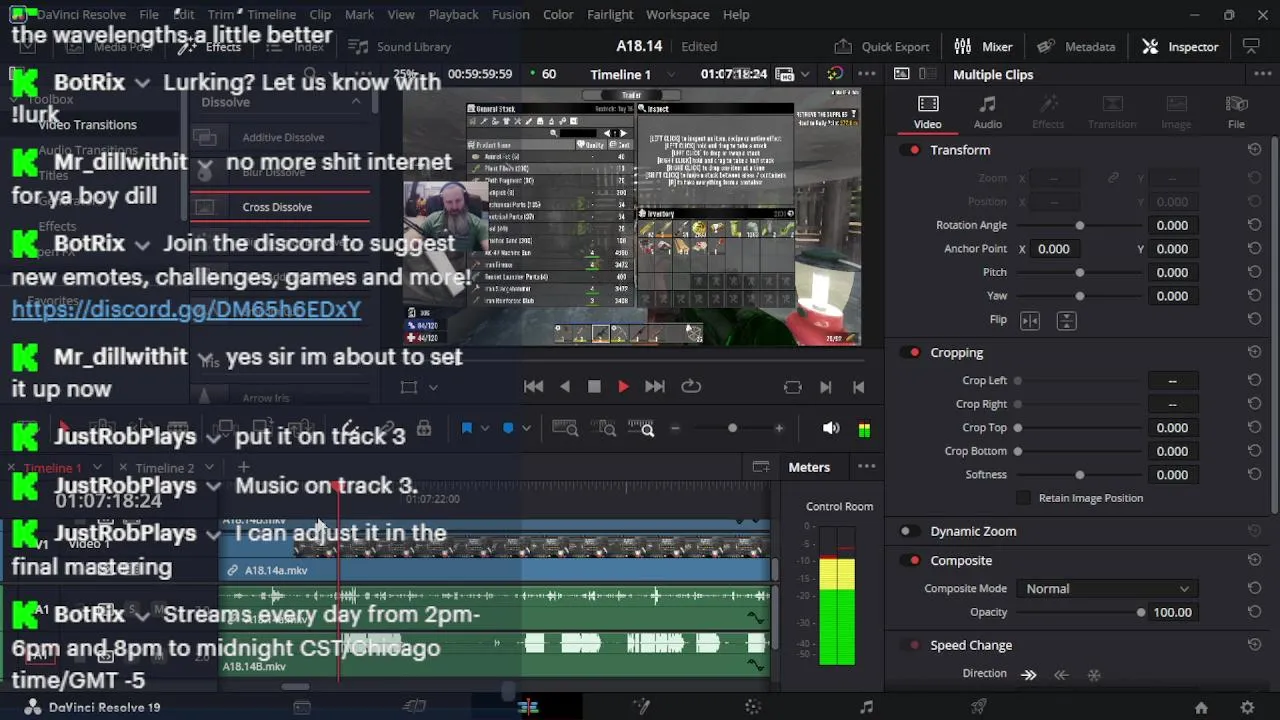Play the timeline with the red play button
Screen dimensions: 1280x720
point(623,386)
